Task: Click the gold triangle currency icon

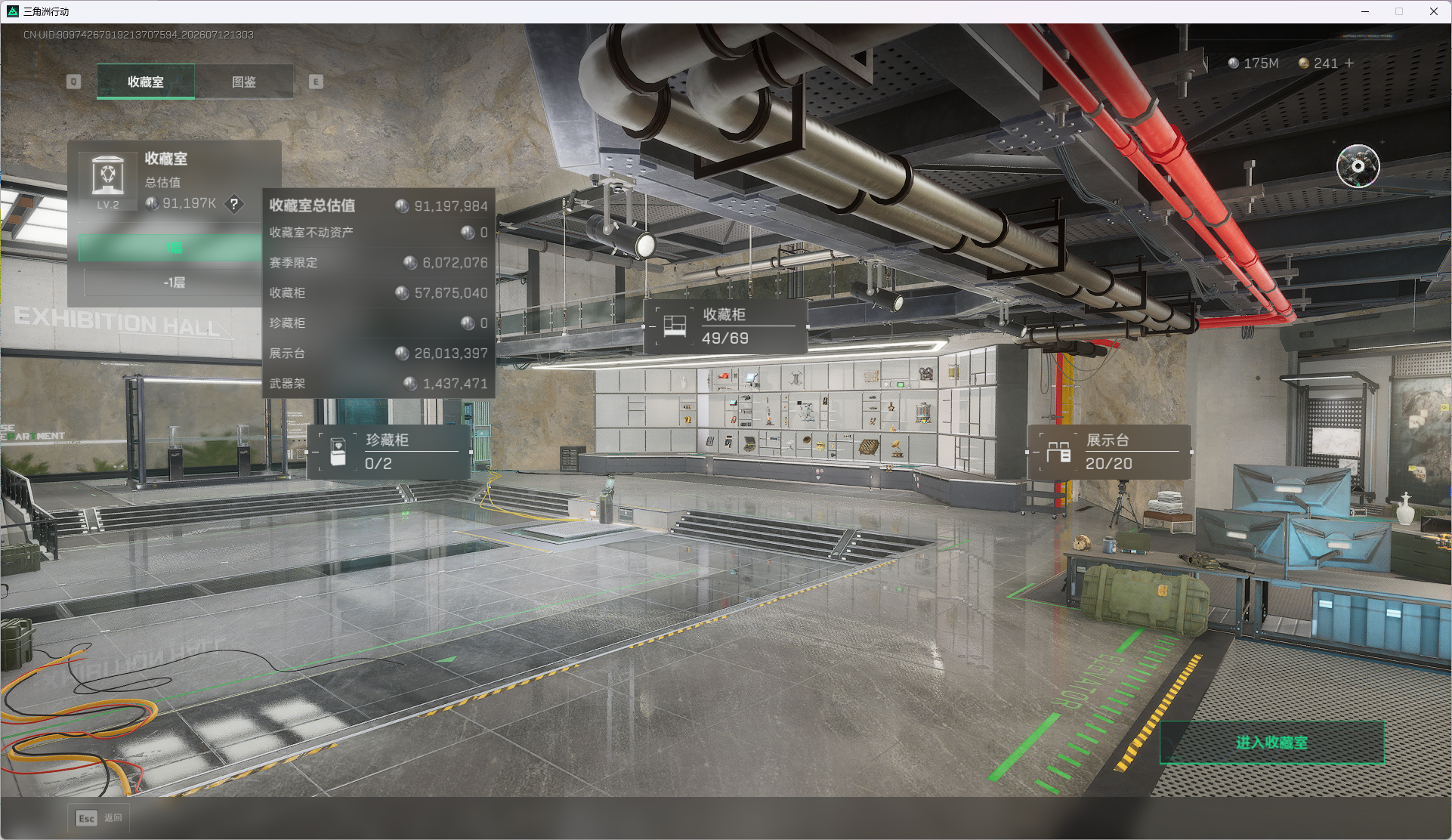Action: click(1303, 63)
